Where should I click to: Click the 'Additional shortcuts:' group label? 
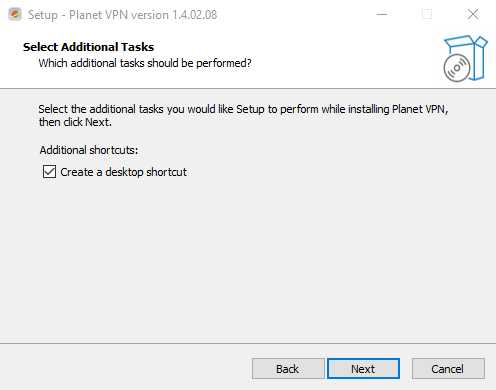pyautogui.click(x=89, y=150)
